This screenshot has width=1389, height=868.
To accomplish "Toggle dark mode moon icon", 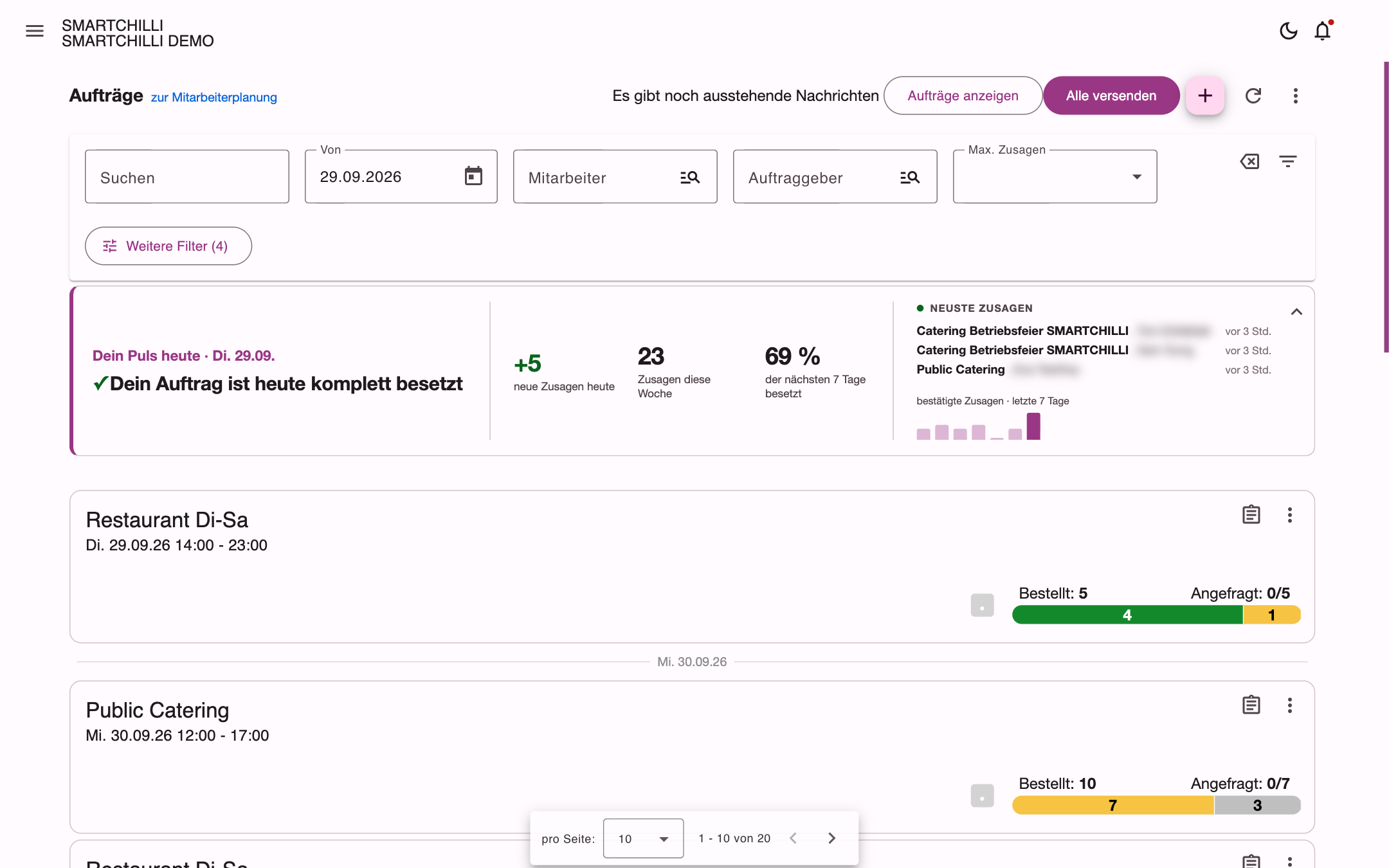I will tap(1288, 31).
